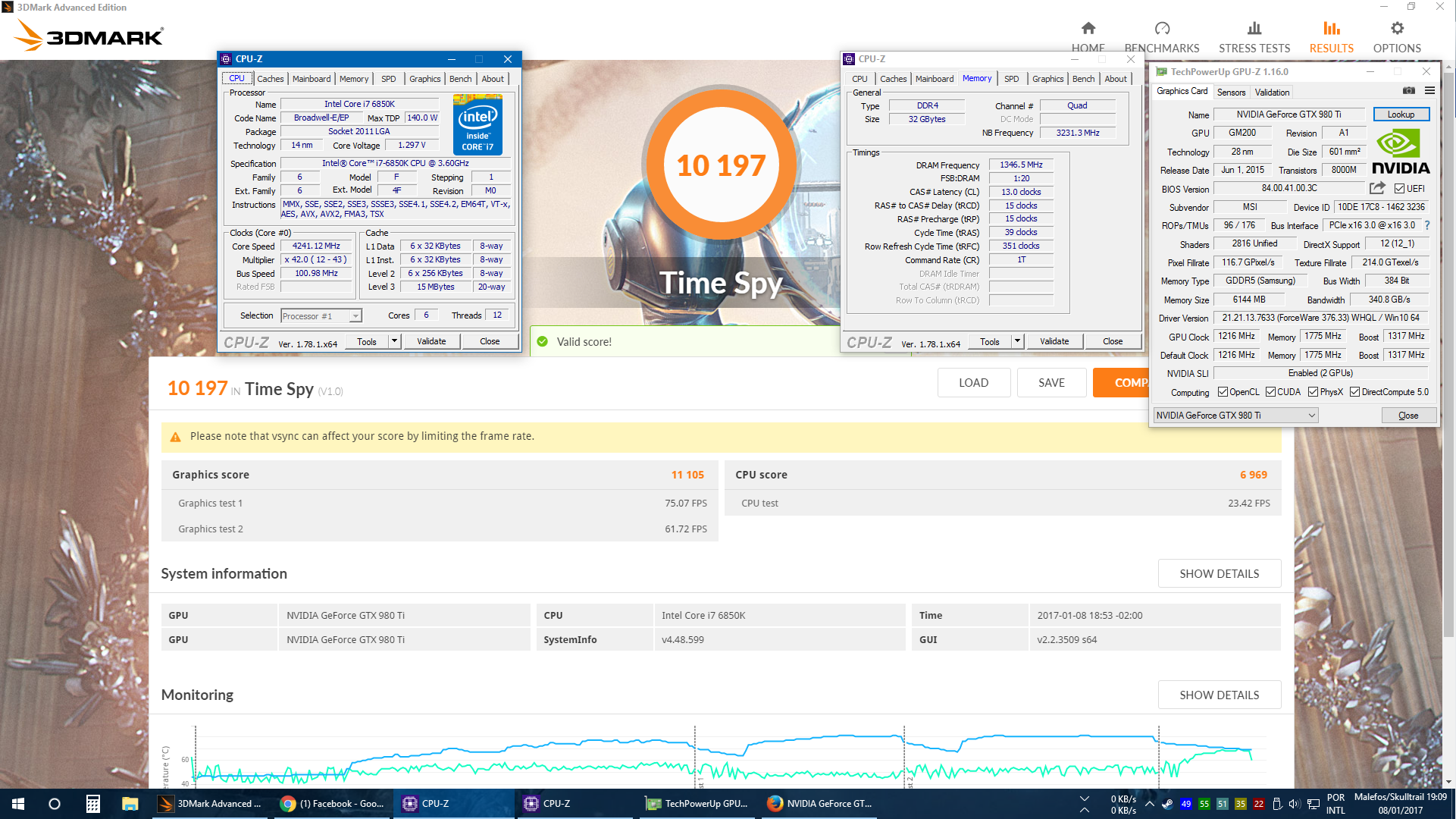Screen dimensions: 1456x819
Task: Open the GPU-Z graphics card selector dropdown
Action: [1235, 415]
